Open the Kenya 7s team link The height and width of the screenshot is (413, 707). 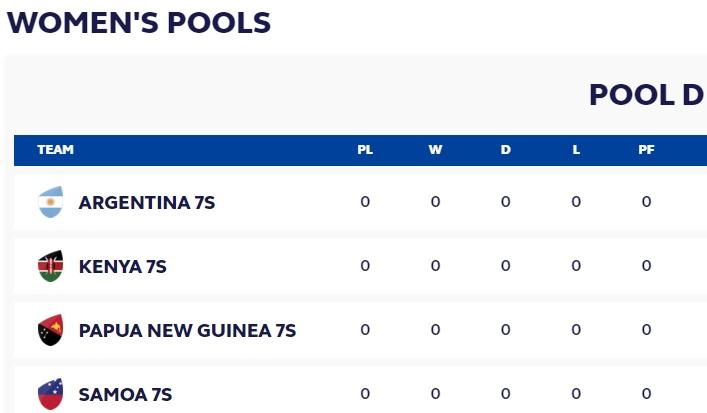(122, 266)
